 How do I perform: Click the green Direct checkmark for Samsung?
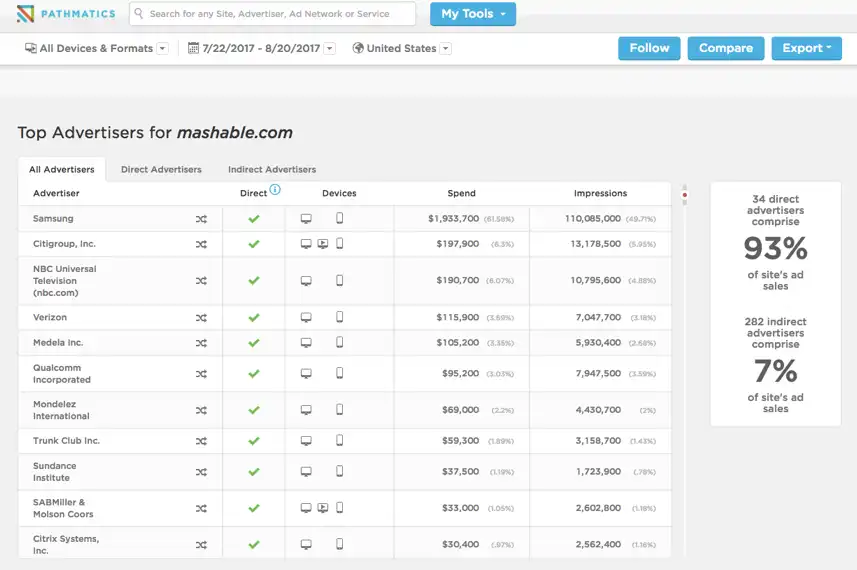(254, 219)
